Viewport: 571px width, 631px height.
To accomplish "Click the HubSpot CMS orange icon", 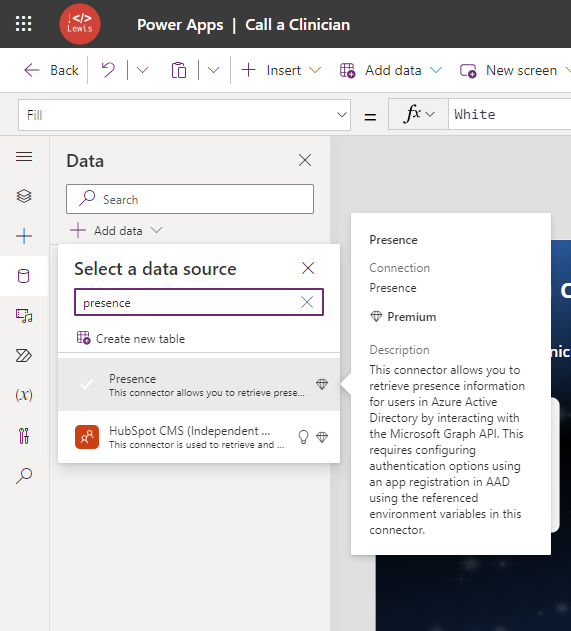I will (87, 437).
